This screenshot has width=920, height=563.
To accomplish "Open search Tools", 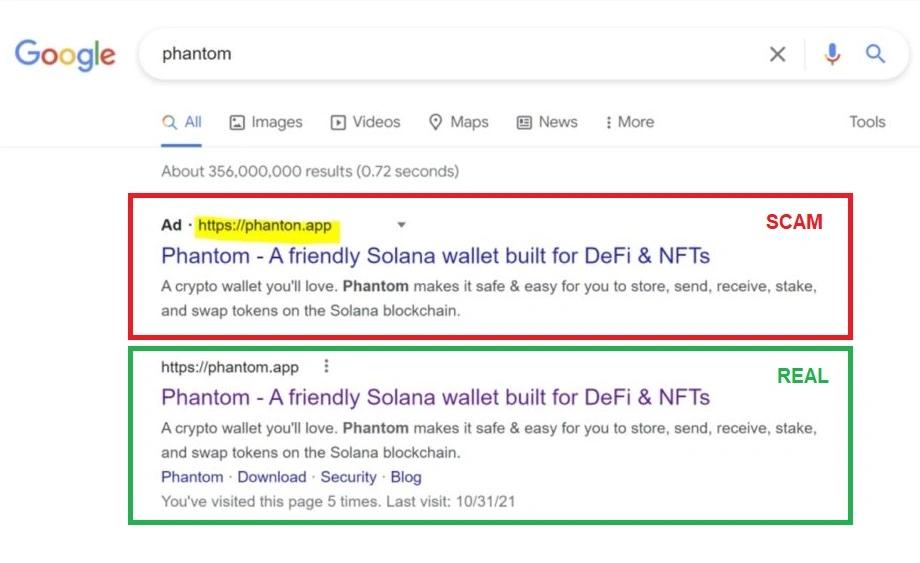I will [867, 122].
